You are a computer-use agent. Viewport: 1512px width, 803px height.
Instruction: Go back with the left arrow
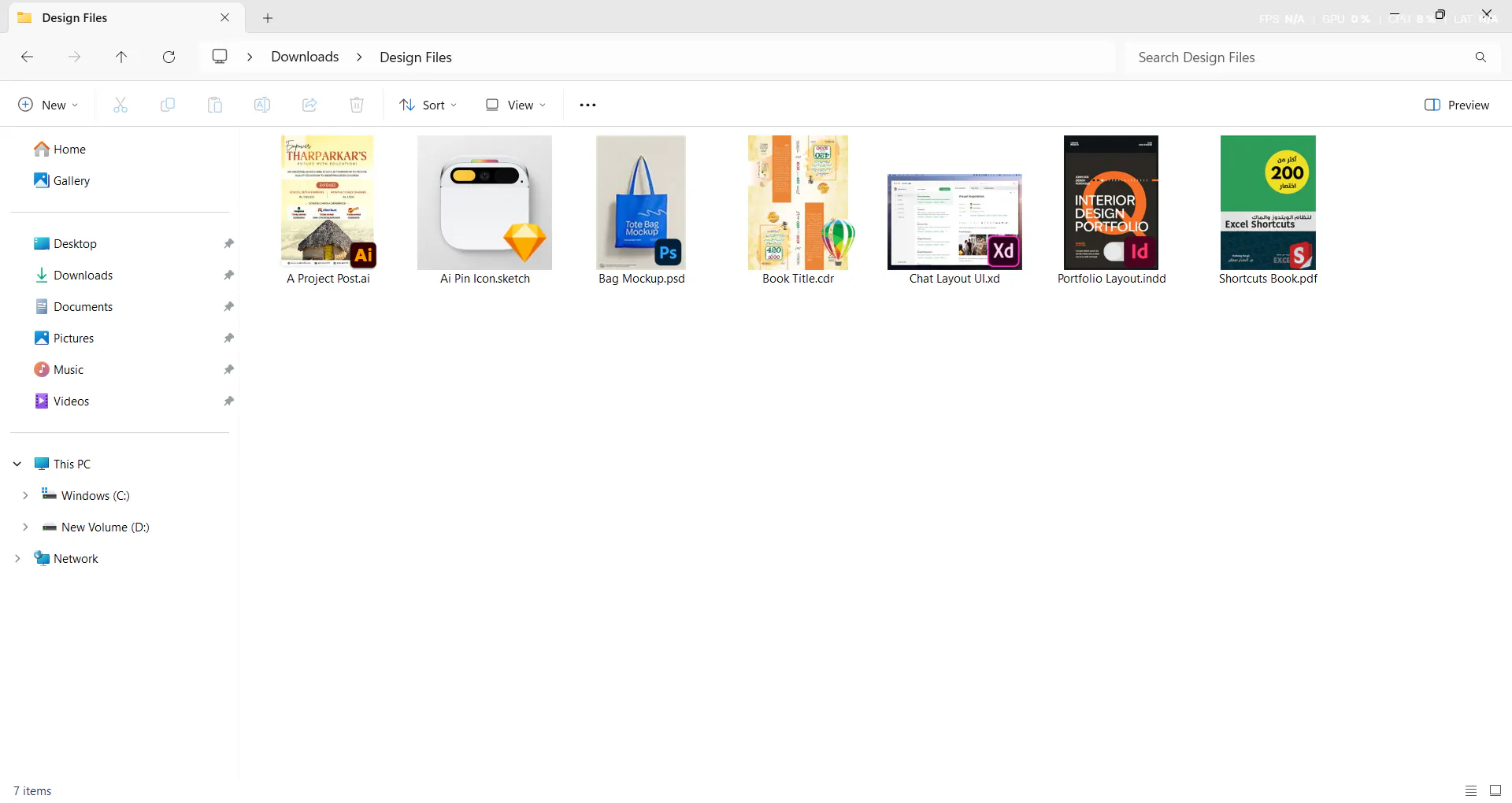pyautogui.click(x=27, y=57)
